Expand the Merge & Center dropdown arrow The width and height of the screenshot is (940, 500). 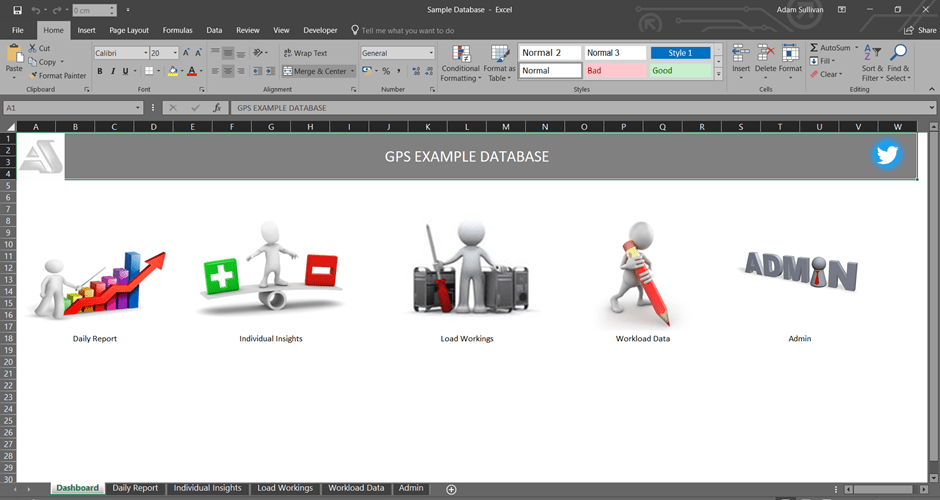coord(353,71)
